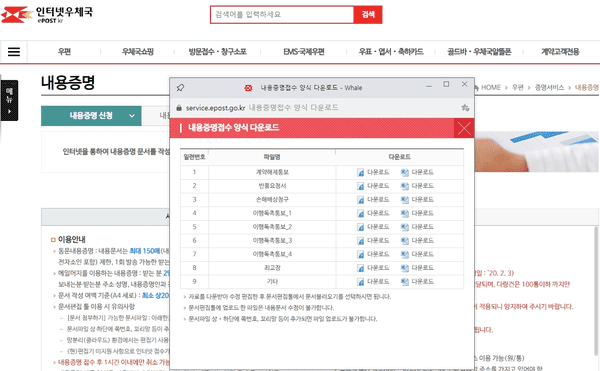The height and width of the screenshot is (371, 600).
Task: Click the 이용안내 heading
Action: point(72,239)
